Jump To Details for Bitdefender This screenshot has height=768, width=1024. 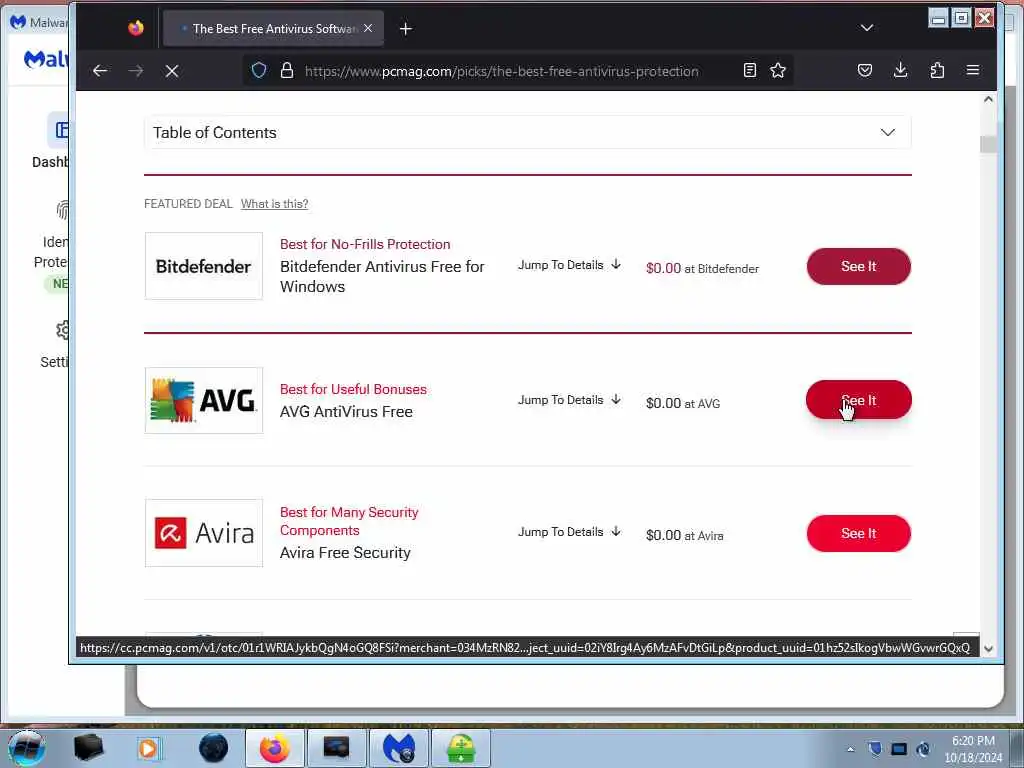click(x=569, y=264)
